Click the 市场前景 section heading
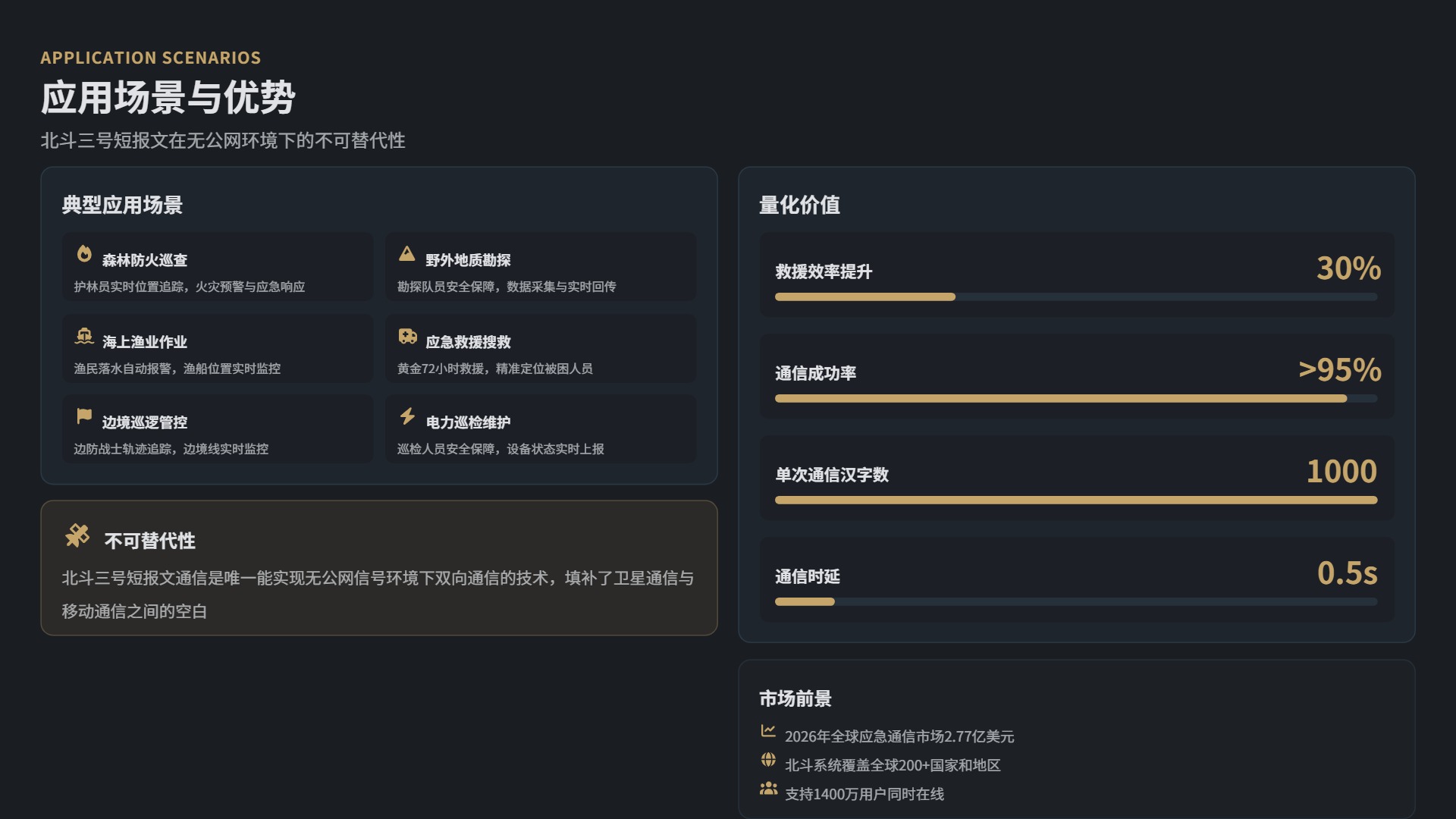This screenshot has width=1456, height=819. pyautogui.click(x=795, y=698)
